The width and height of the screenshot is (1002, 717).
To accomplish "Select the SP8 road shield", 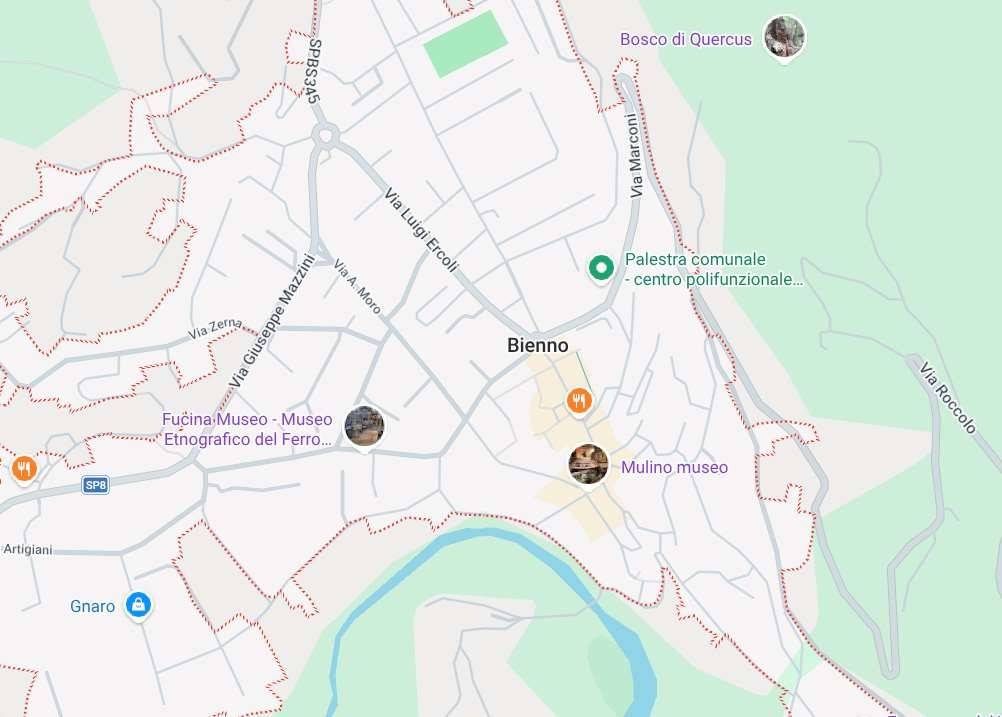I will click(x=95, y=485).
